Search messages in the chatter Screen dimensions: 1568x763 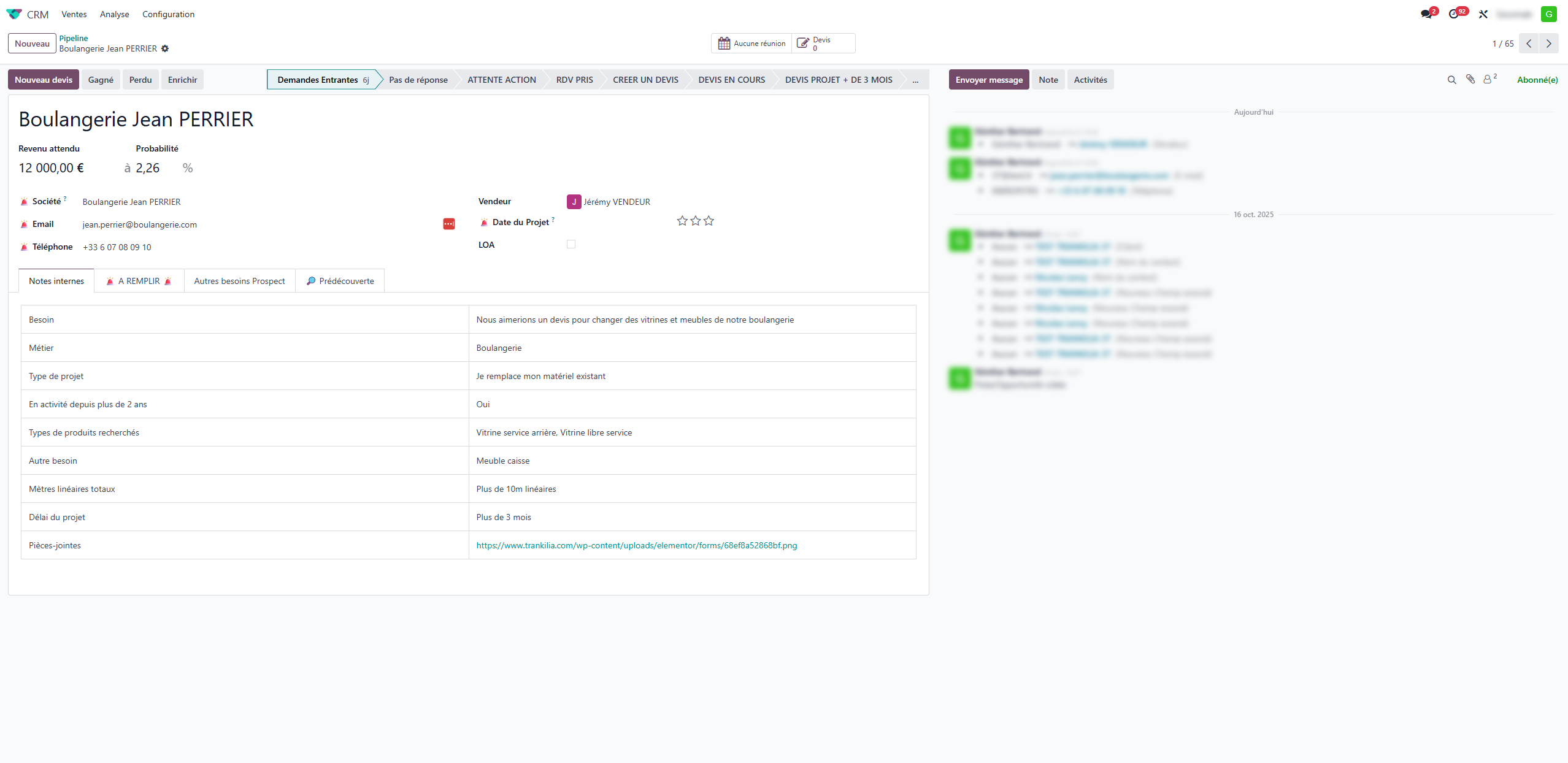pyautogui.click(x=1451, y=80)
